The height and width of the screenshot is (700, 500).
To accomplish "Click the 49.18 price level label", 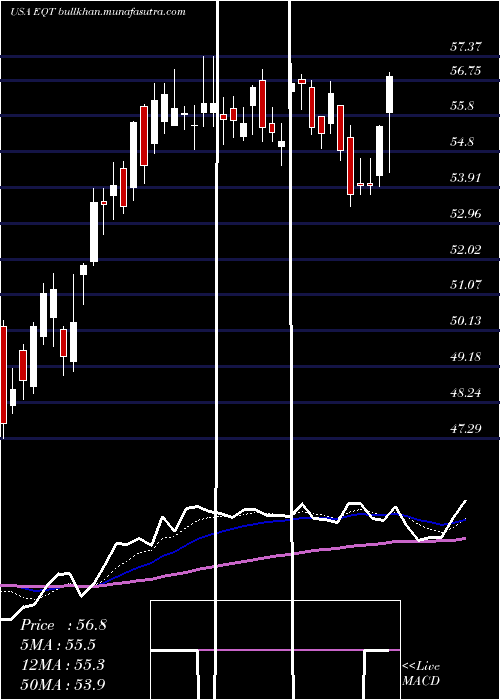I will (x=466, y=357).
